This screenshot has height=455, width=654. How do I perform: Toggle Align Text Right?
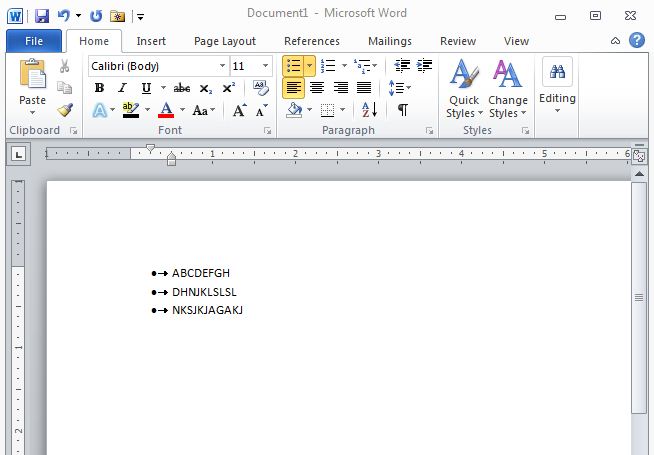[341, 88]
